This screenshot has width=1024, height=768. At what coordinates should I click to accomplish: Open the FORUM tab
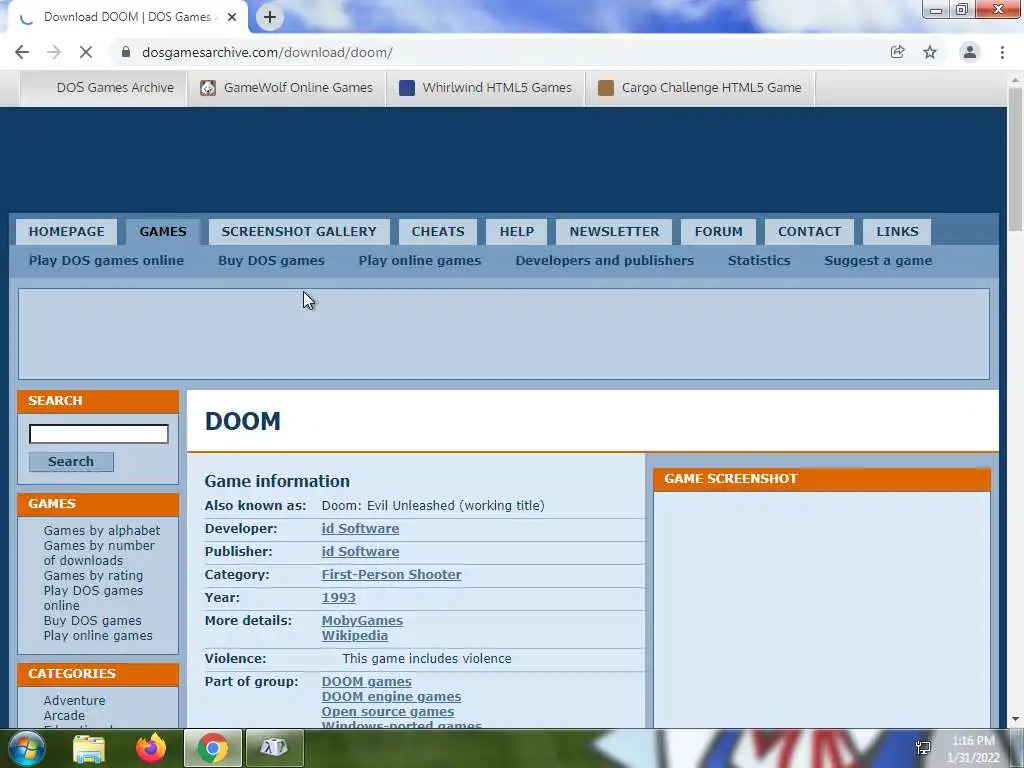click(718, 232)
